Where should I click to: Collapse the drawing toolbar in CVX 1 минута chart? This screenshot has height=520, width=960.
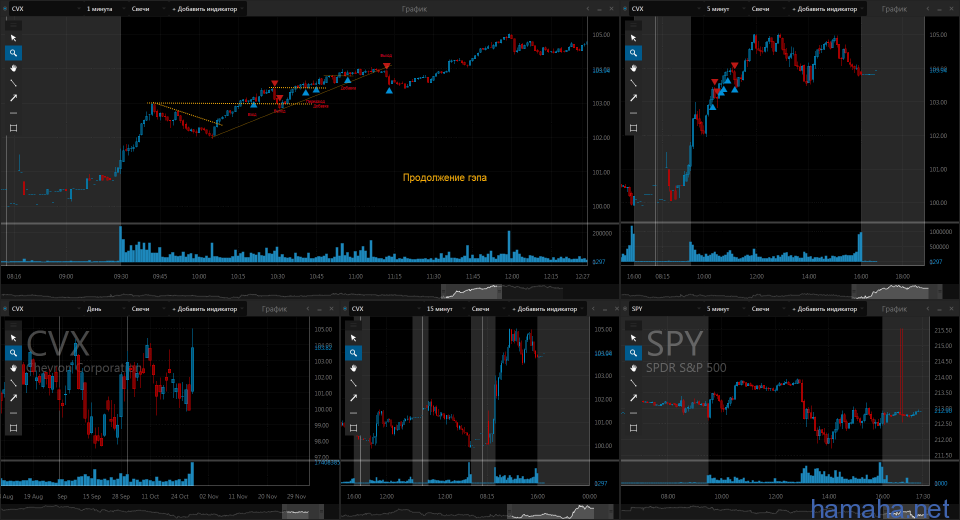pos(13,25)
